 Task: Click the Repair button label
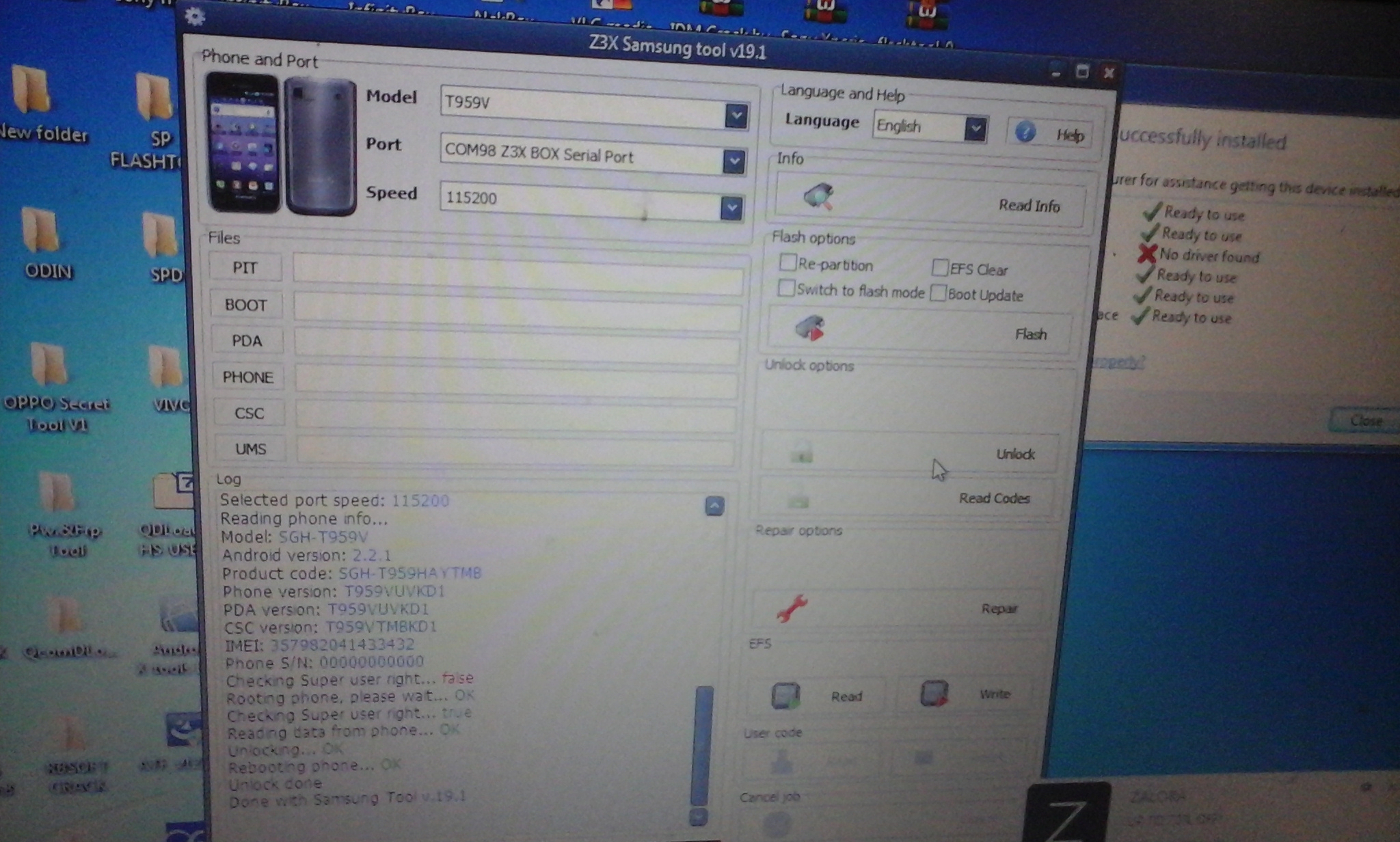tap(999, 608)
